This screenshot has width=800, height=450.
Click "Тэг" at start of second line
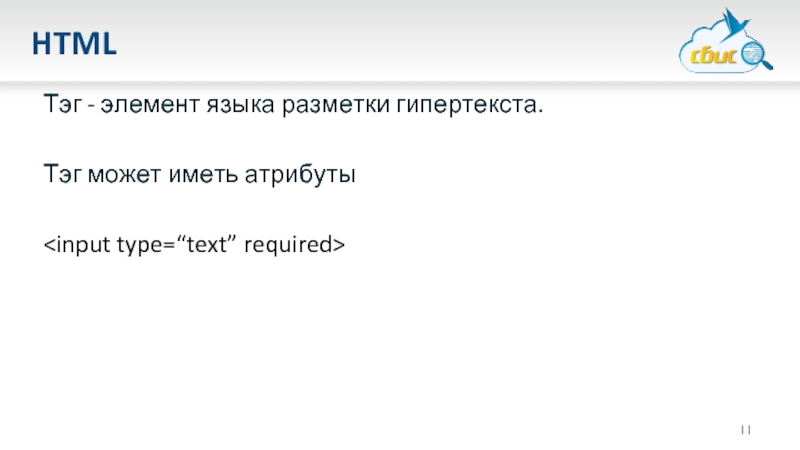(x=62, y=176)
